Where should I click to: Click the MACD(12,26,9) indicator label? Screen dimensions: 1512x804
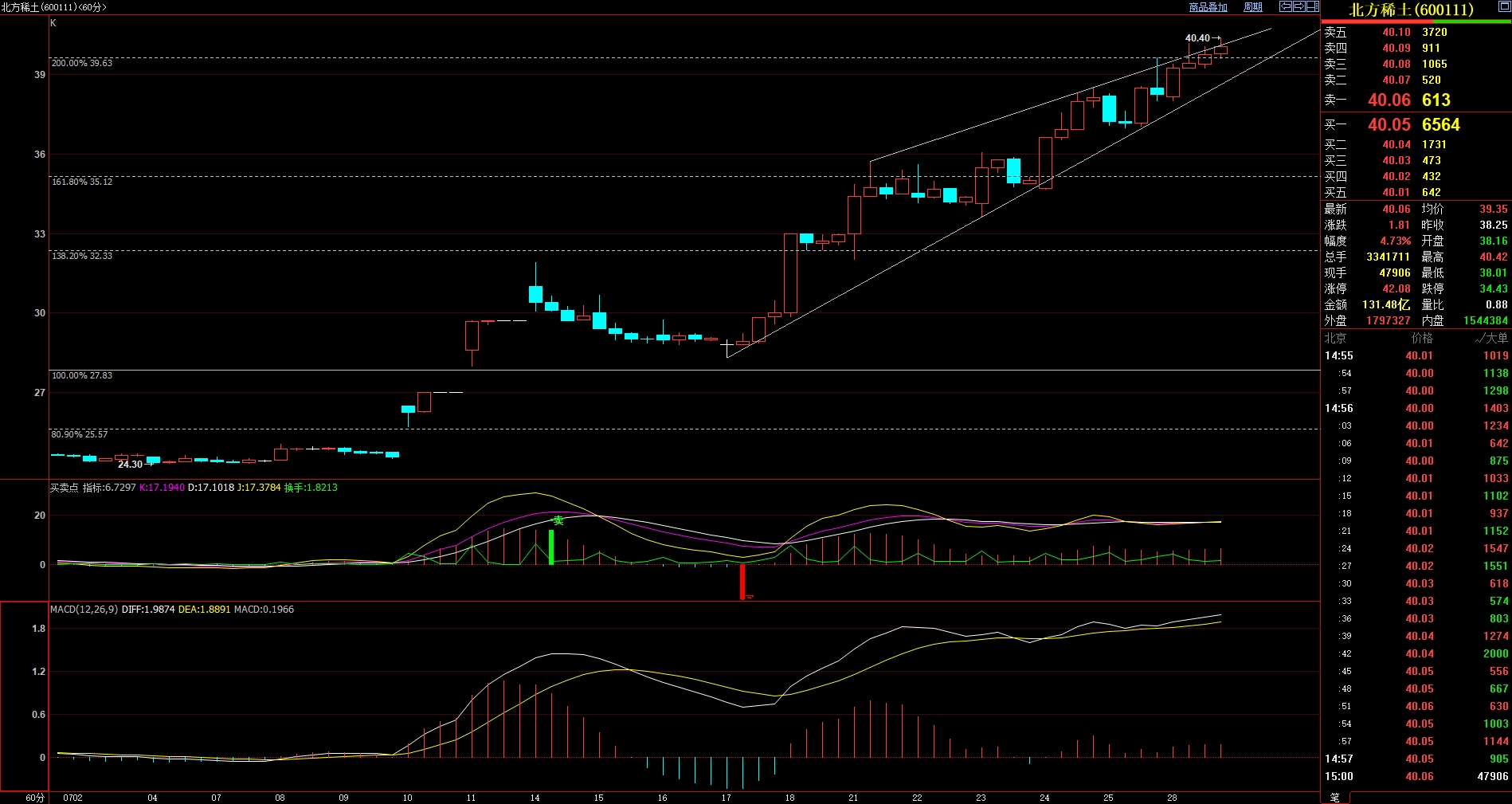[84, 610]
